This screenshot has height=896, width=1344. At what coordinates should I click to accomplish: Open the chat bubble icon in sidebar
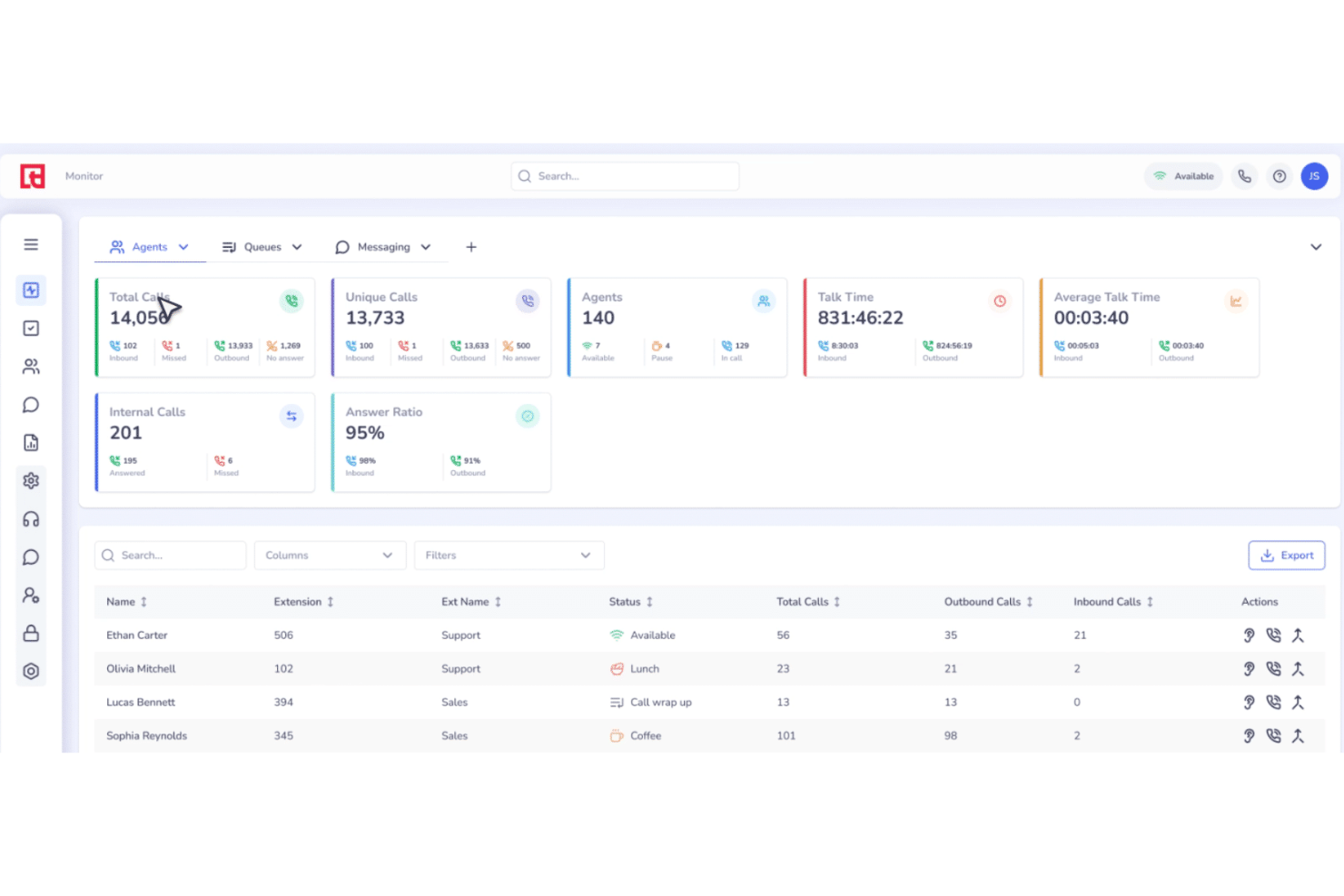(x=31, y=404)
